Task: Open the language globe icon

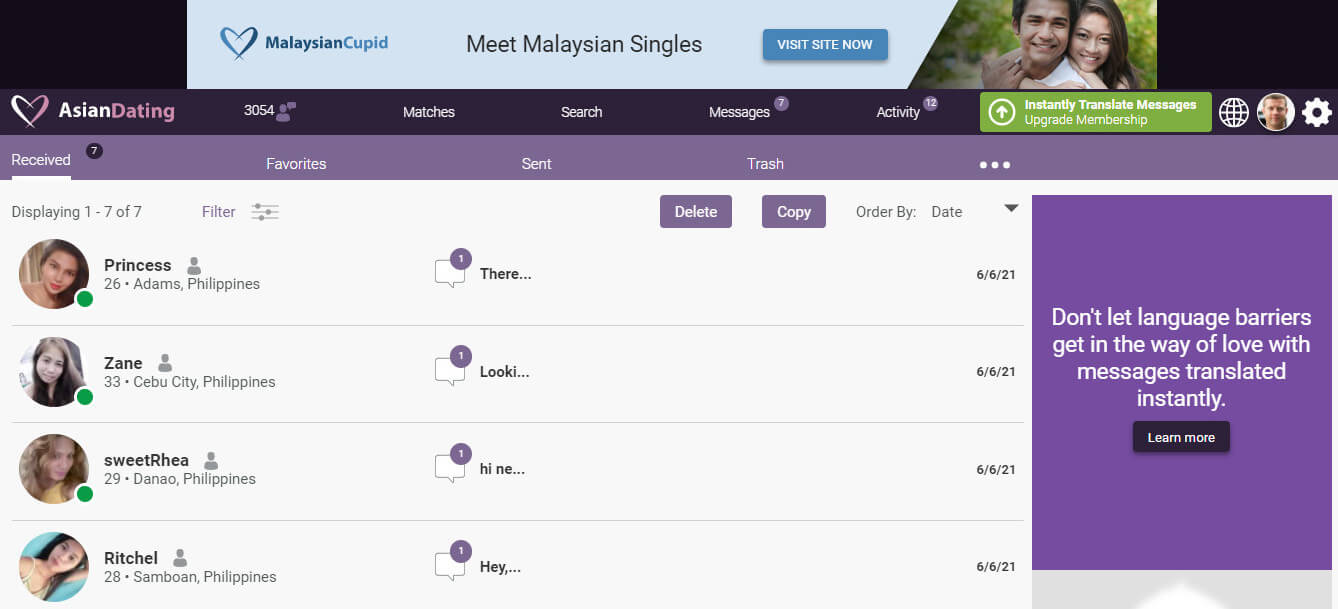Action: (1234, 112)
